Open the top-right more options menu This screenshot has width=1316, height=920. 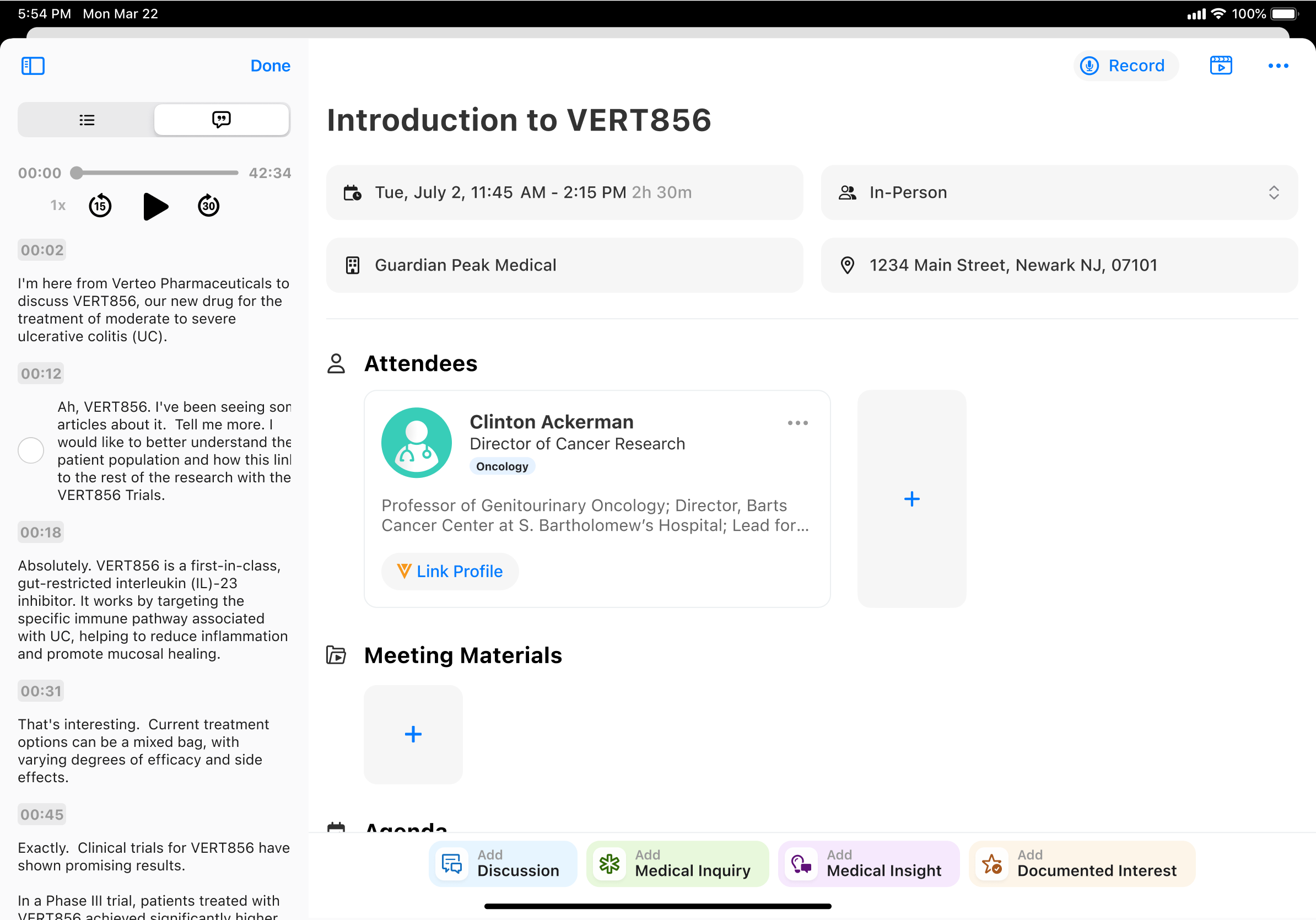point(1277,66)
